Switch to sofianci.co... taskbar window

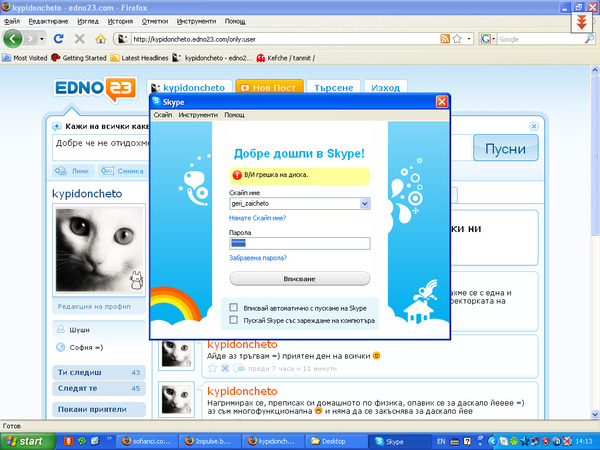[147, 441]
